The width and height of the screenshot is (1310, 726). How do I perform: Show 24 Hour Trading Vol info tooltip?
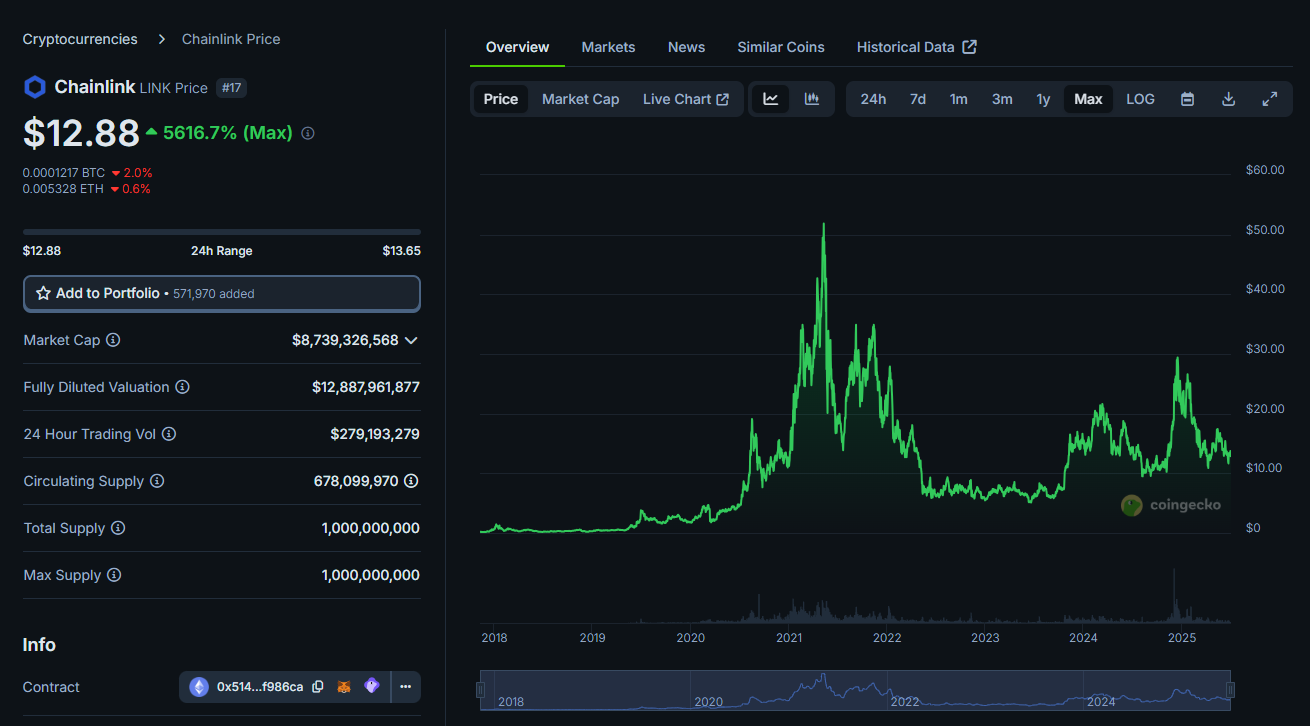click(x=169, y=434)
